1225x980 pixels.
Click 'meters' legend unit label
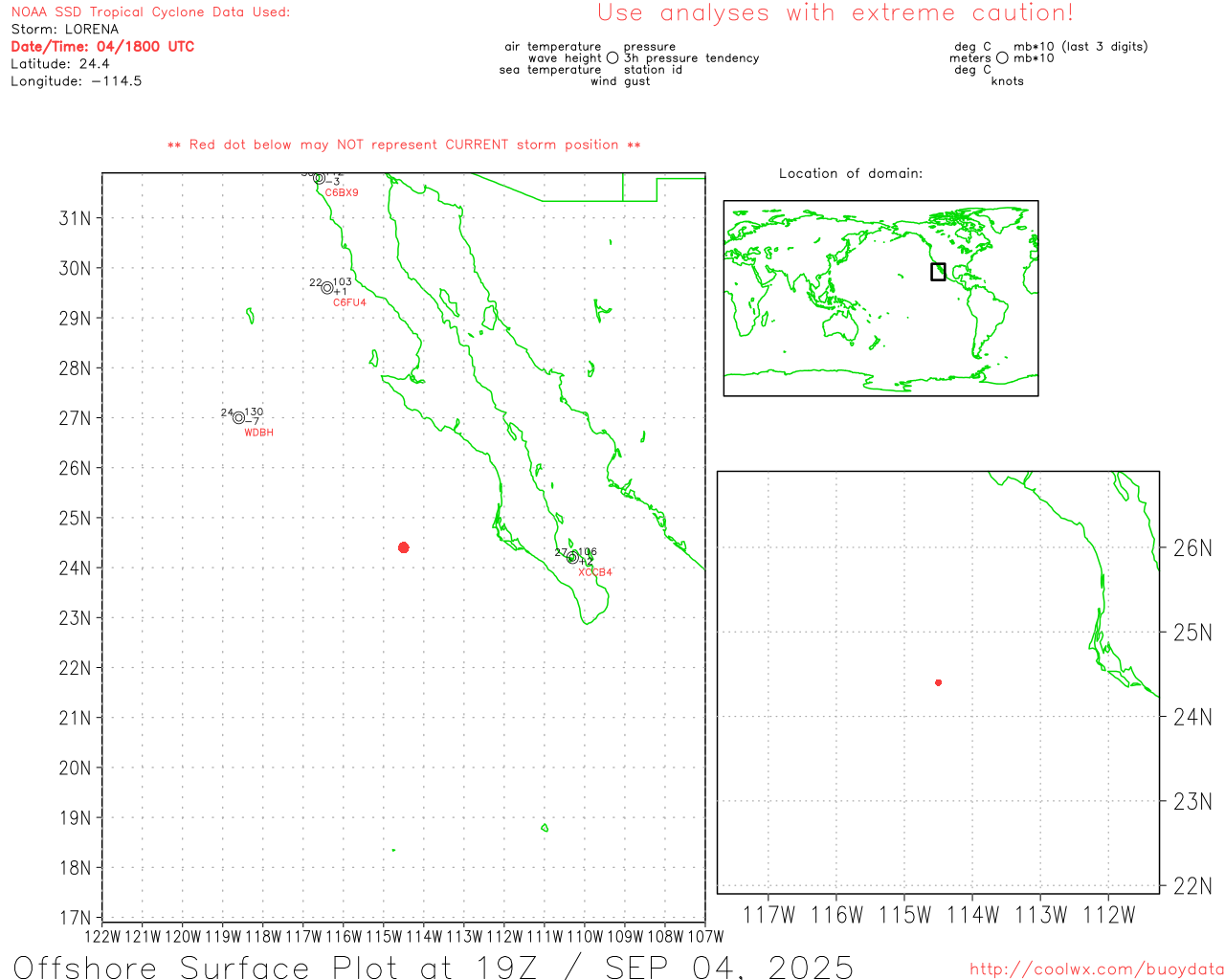point(970,58)
